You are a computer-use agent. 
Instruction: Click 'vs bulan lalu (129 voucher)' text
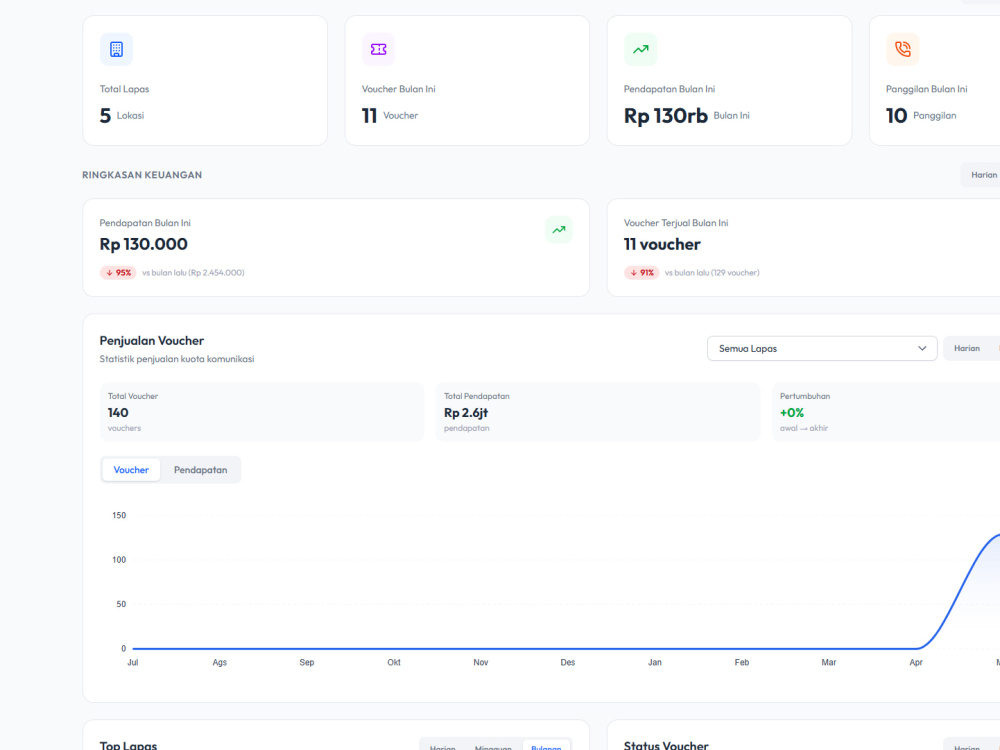point(712,272)
